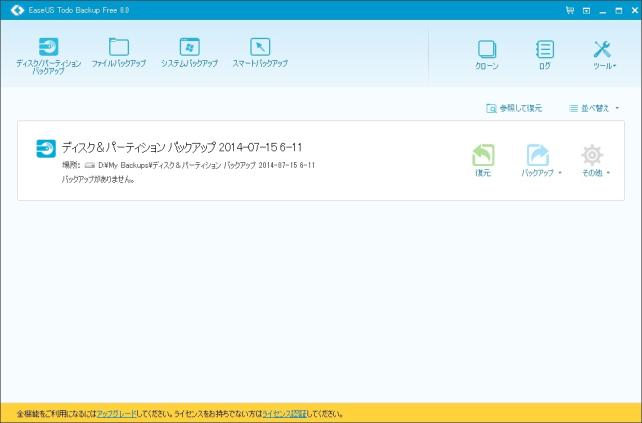Maximize the EaseUS Todo Backup window
The height and width of the screenshot is (423, 642).
(619, 11)
